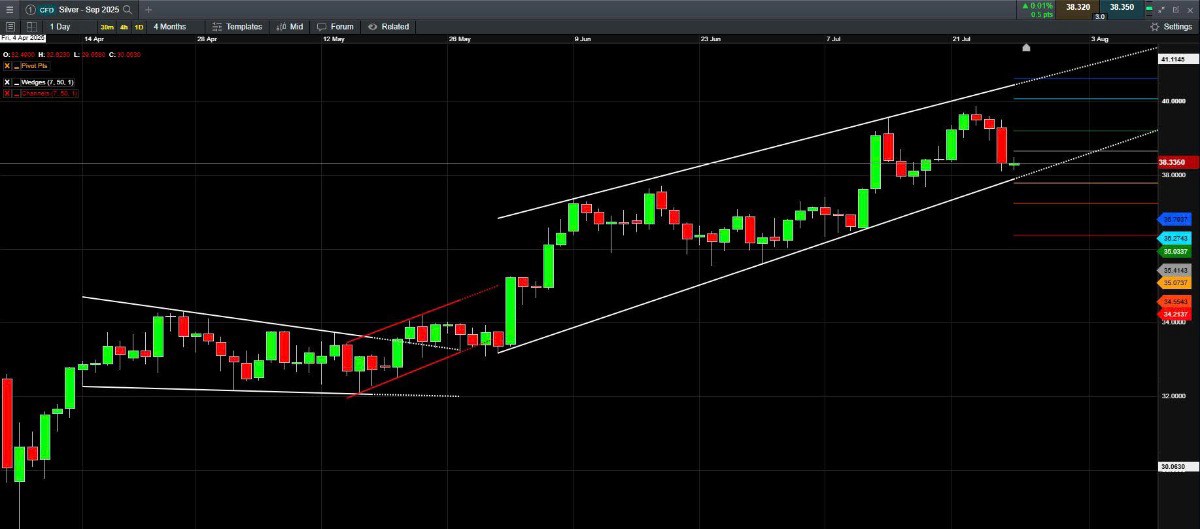Expand the 4 Months range dropdown
Viewport: 1200px width, 529px height.
tap(170, 27)
